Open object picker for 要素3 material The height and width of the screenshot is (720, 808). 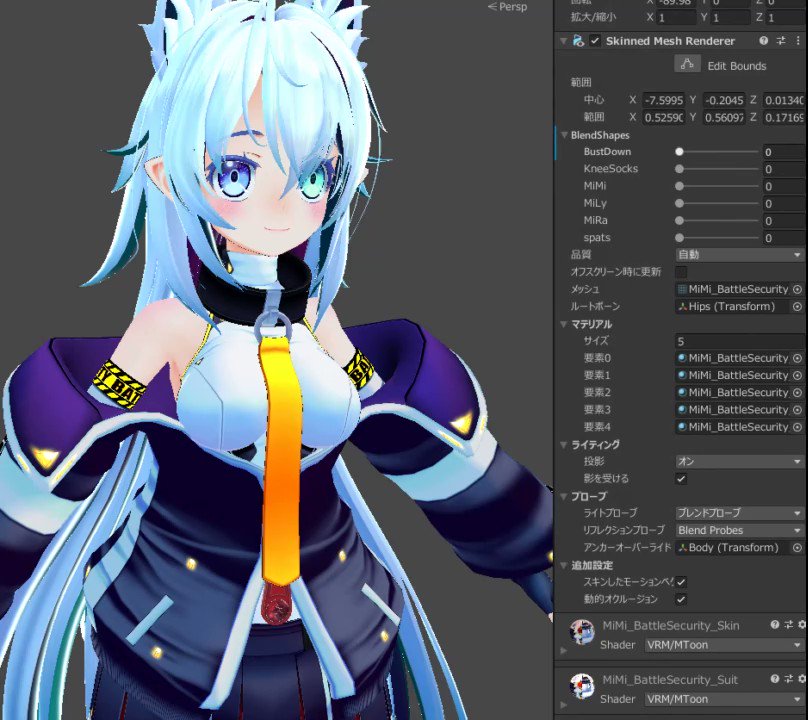(797, 410)
